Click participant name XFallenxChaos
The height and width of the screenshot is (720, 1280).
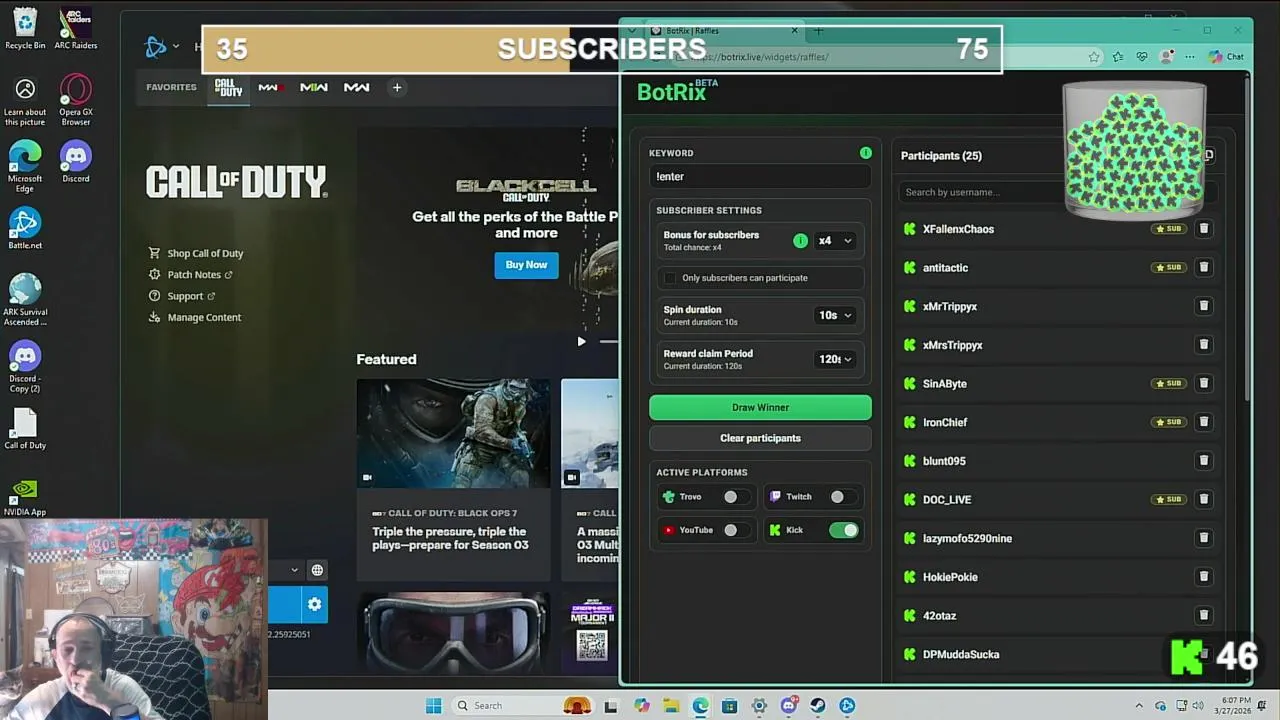pos(958,229)
